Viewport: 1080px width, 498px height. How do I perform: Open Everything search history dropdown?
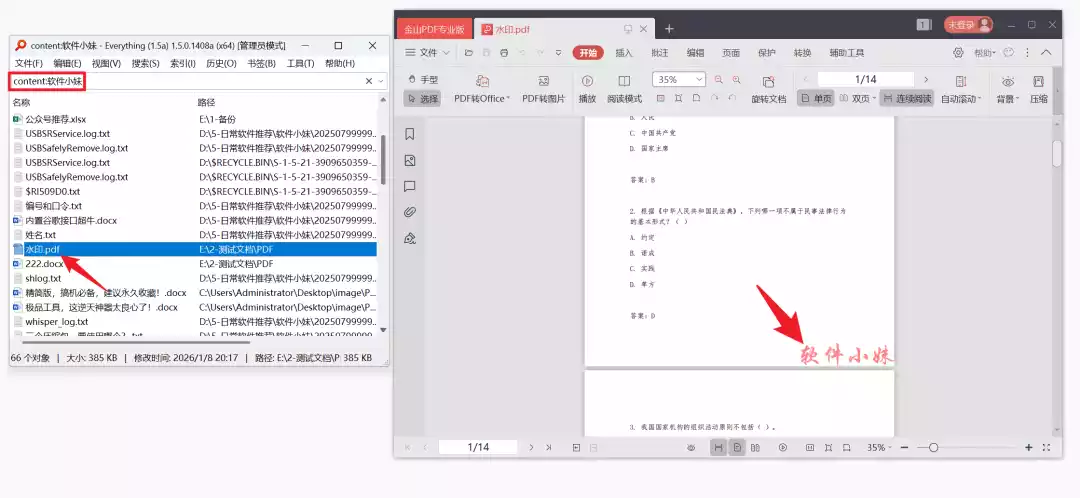coord(380,81)
